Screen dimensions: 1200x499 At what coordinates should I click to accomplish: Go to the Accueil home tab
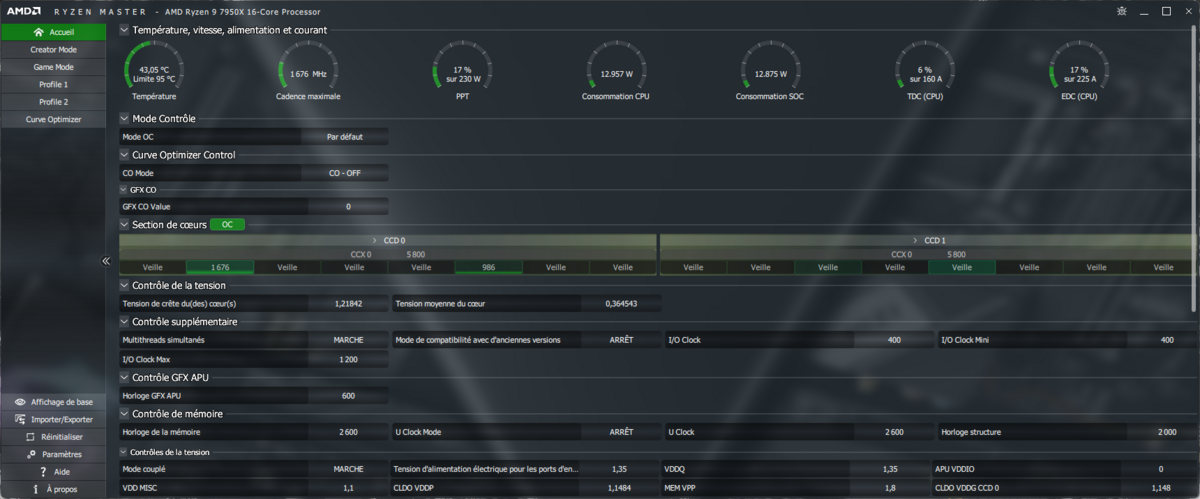click(x=52, y=32)
